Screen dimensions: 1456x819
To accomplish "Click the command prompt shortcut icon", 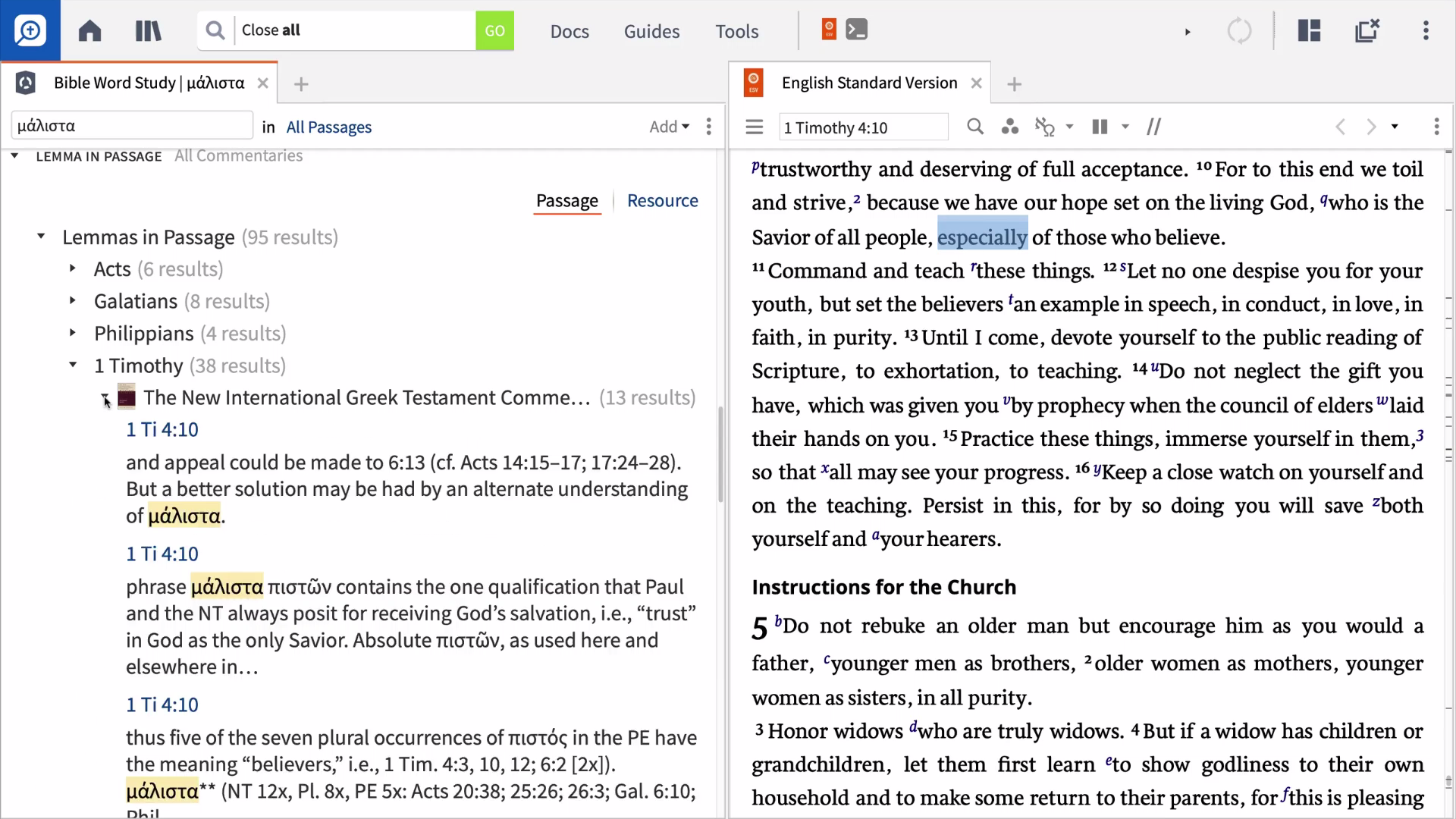I will point(857,30).
